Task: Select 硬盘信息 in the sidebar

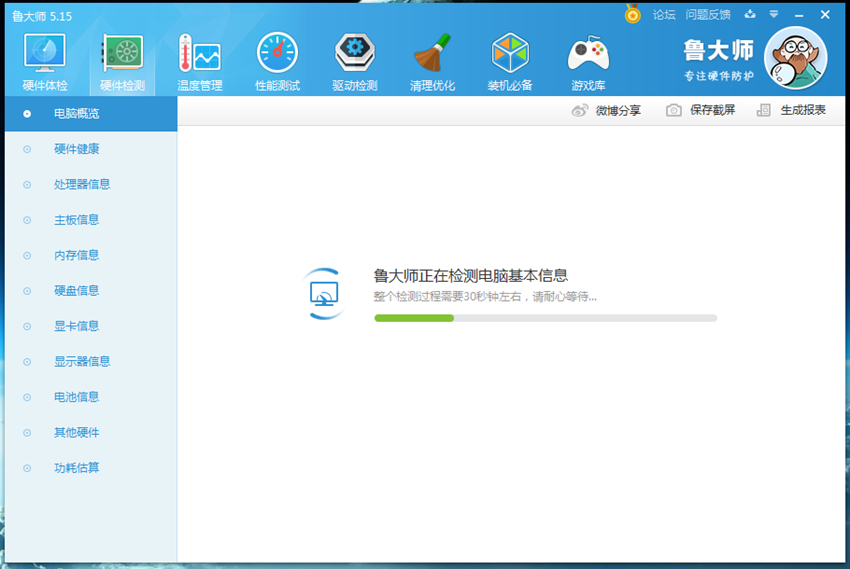Action: click(91, 291)
